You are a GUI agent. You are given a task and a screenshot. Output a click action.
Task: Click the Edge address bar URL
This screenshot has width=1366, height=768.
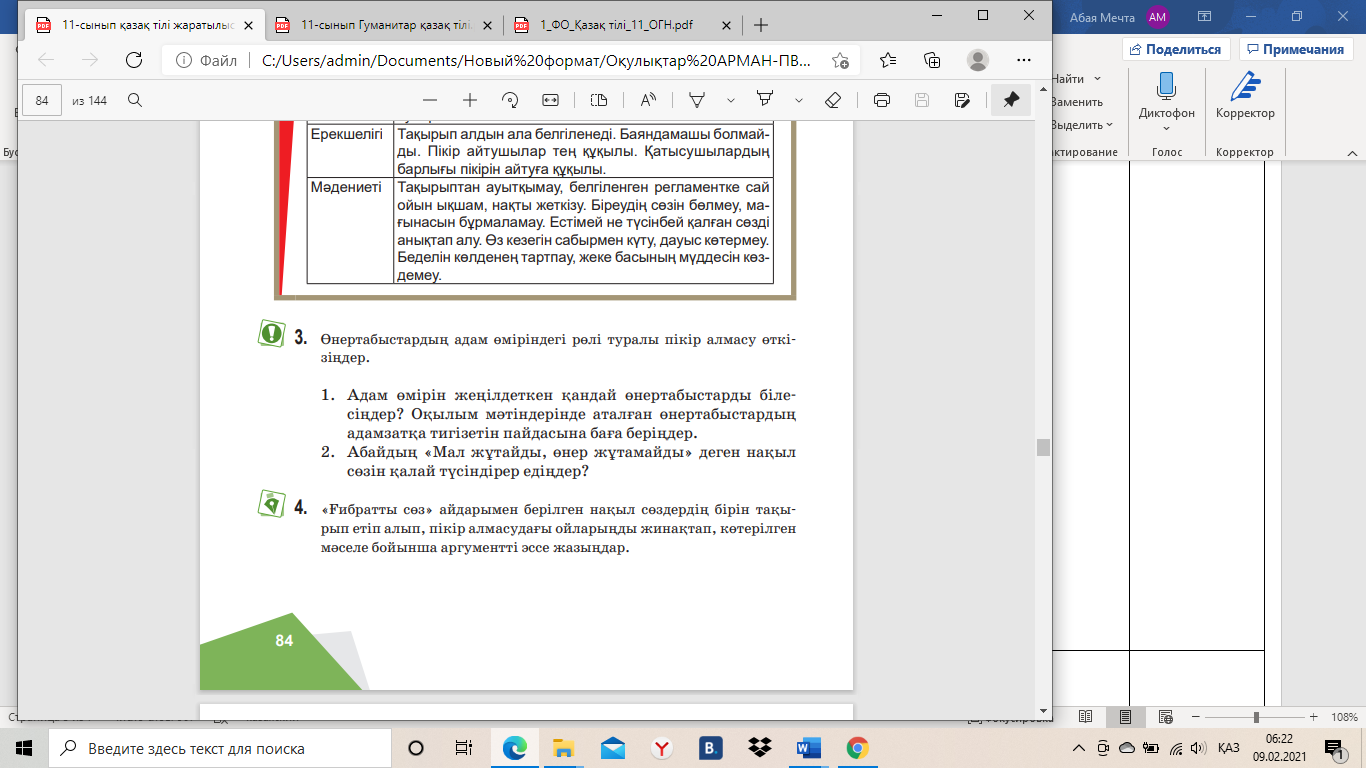pyautogui.click(x=536, y=60)
